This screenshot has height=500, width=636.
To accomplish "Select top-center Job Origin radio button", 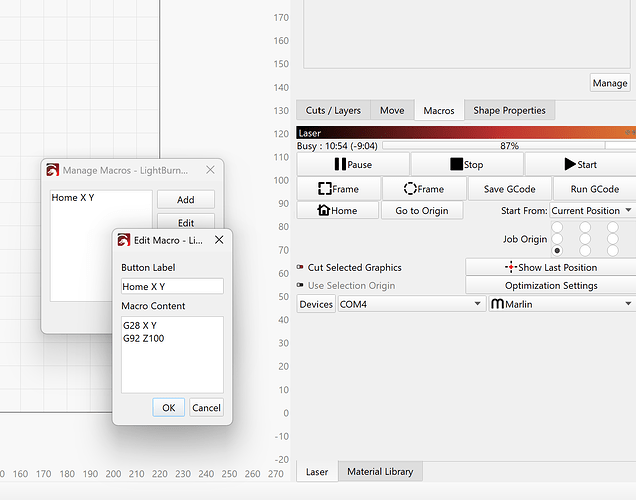I will tap(585, 227).
